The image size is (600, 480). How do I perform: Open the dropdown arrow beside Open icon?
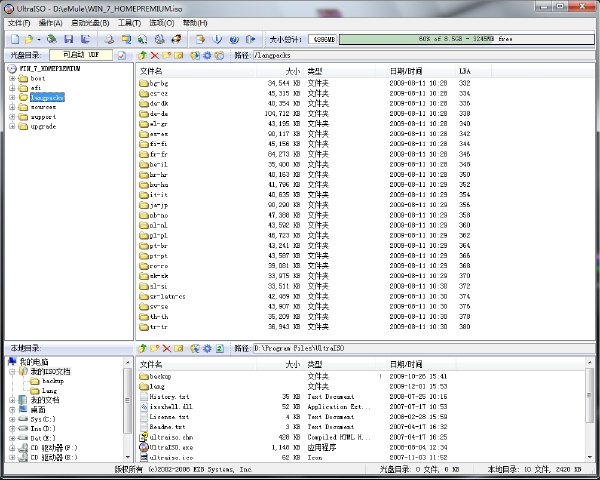tap(39, 39)
